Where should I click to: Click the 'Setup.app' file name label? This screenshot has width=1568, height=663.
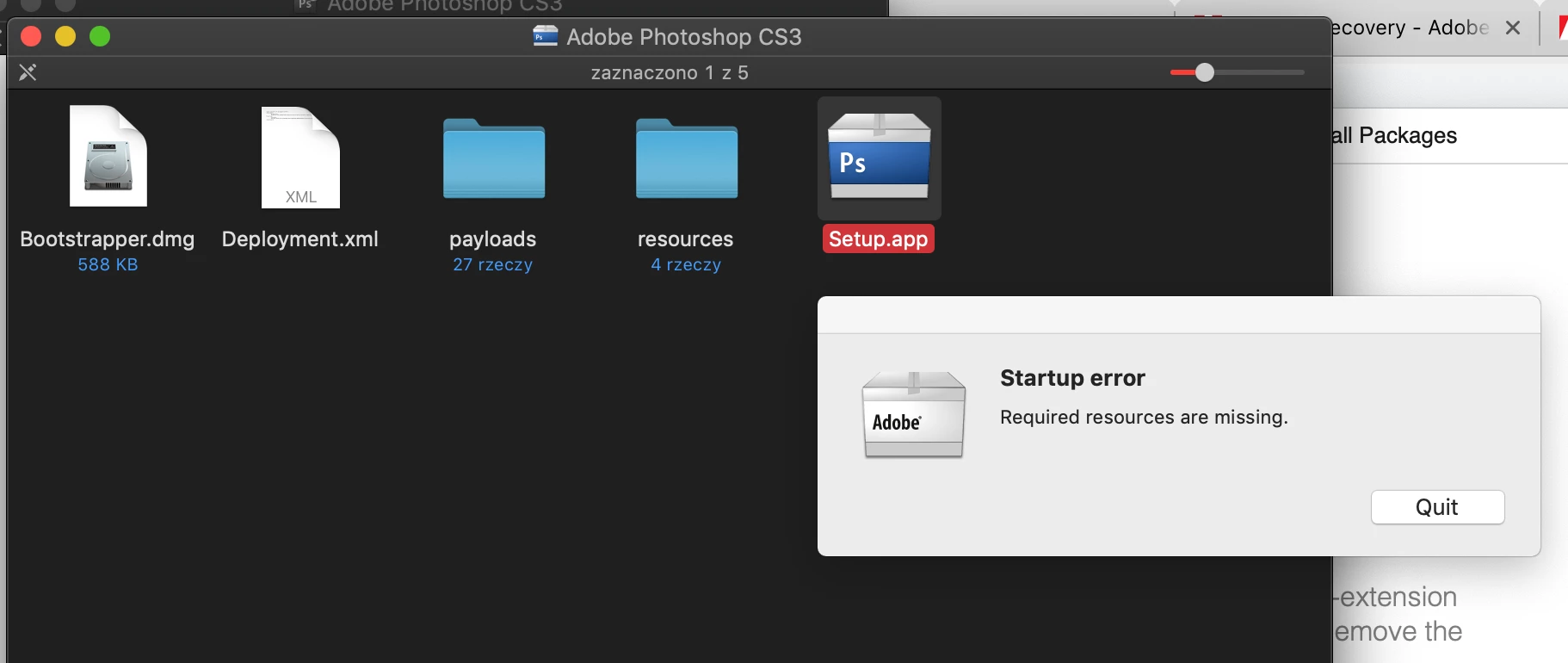point(879,239)
